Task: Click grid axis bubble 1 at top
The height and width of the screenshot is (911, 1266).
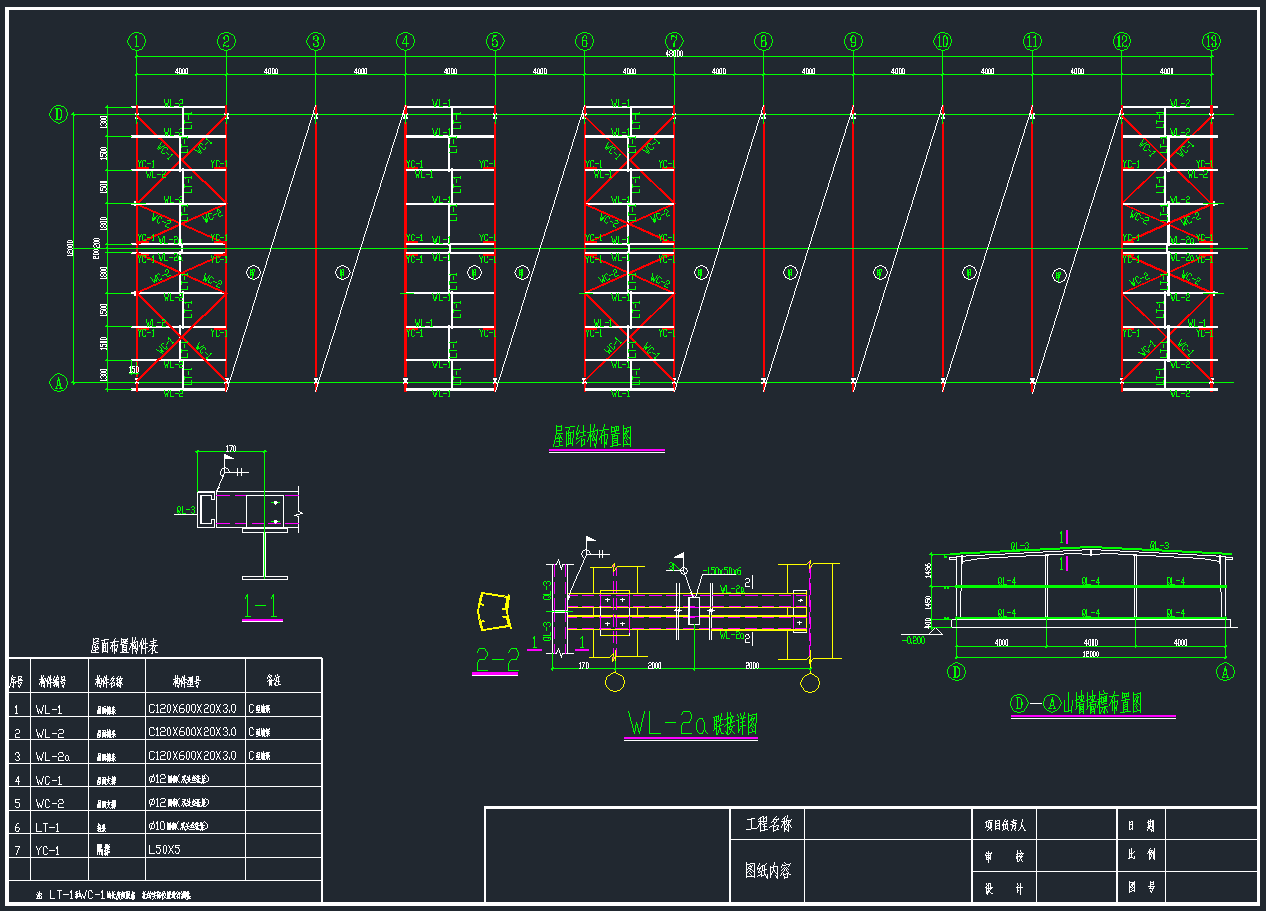Action: pyautogui.click(x=137, y=42)
